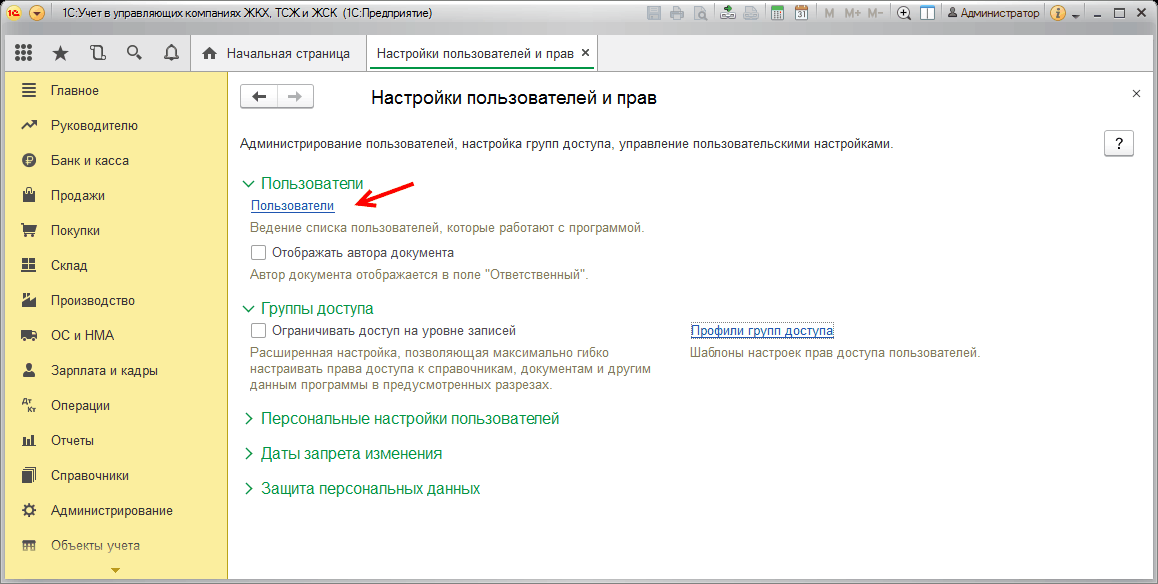Click the window layout panels icon
The width and height of the screenshot is (1158, 584).
(928, 13)
